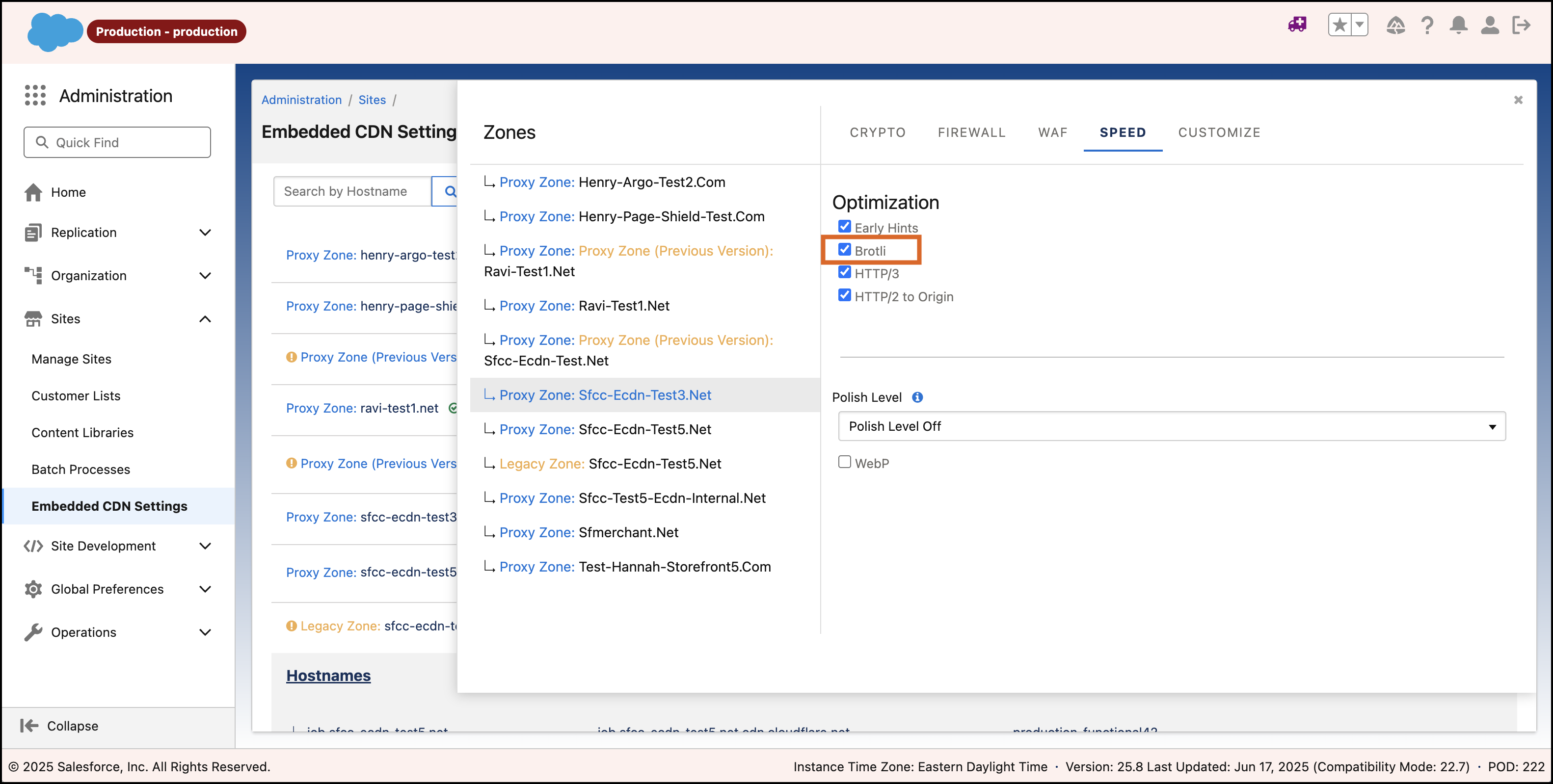Click the Quick Find search field
Screen dimensions: 1553x784
118,142
